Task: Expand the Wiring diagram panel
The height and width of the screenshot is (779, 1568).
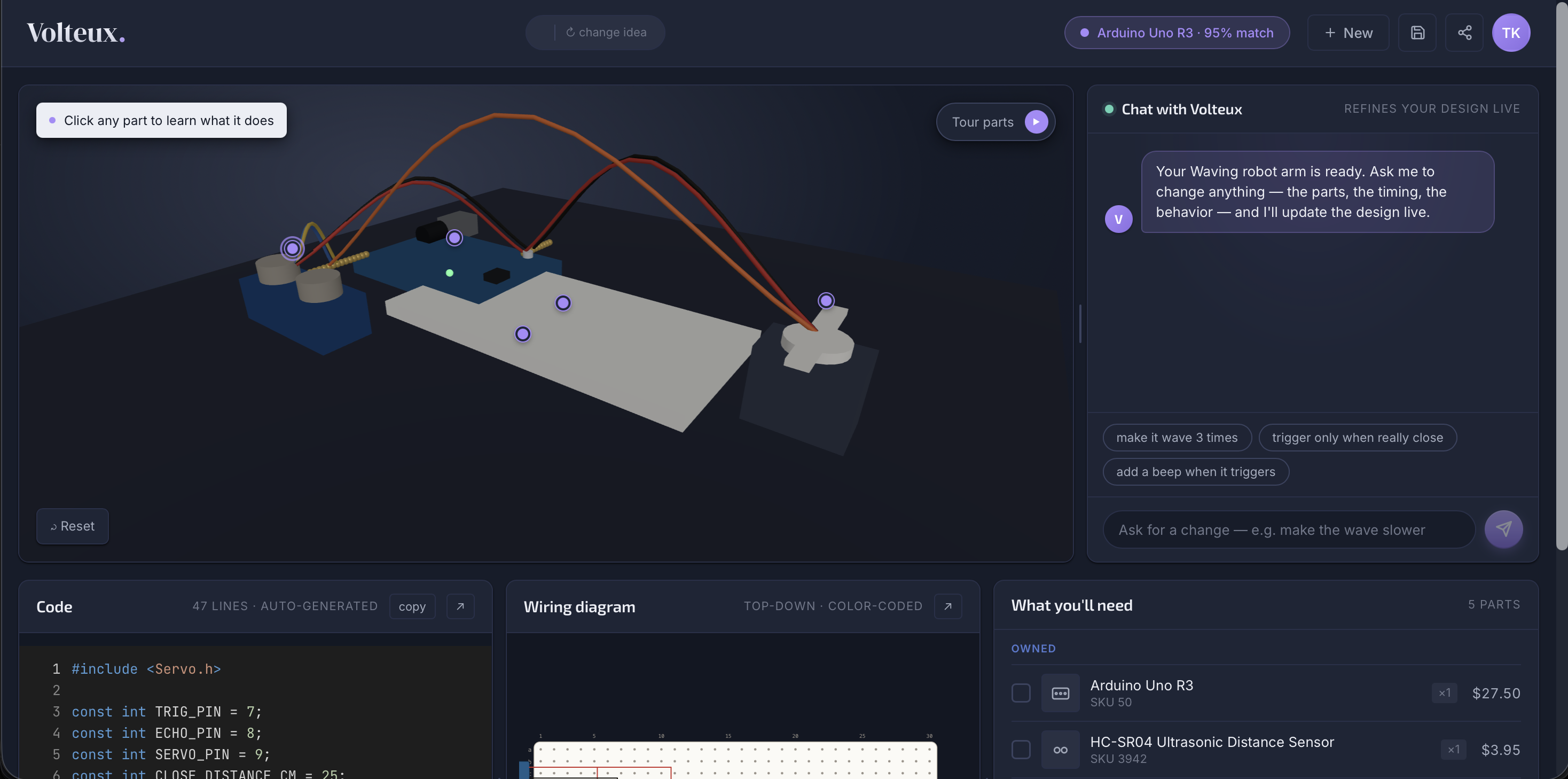Action: coord(948,606)
